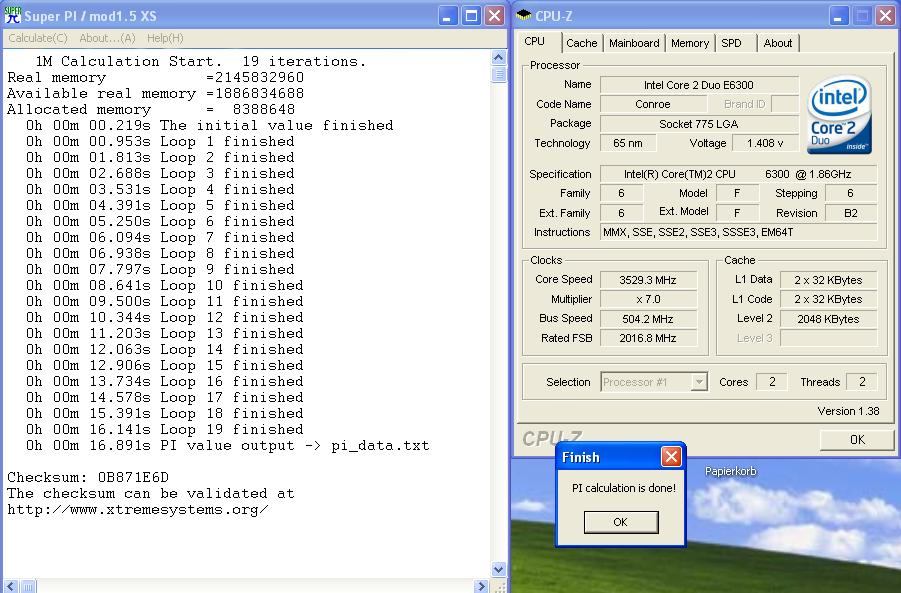Click the http://www.xtremesystems.org/ line
The height and width of the screenshot is (593, 901).
click(138, 510)
